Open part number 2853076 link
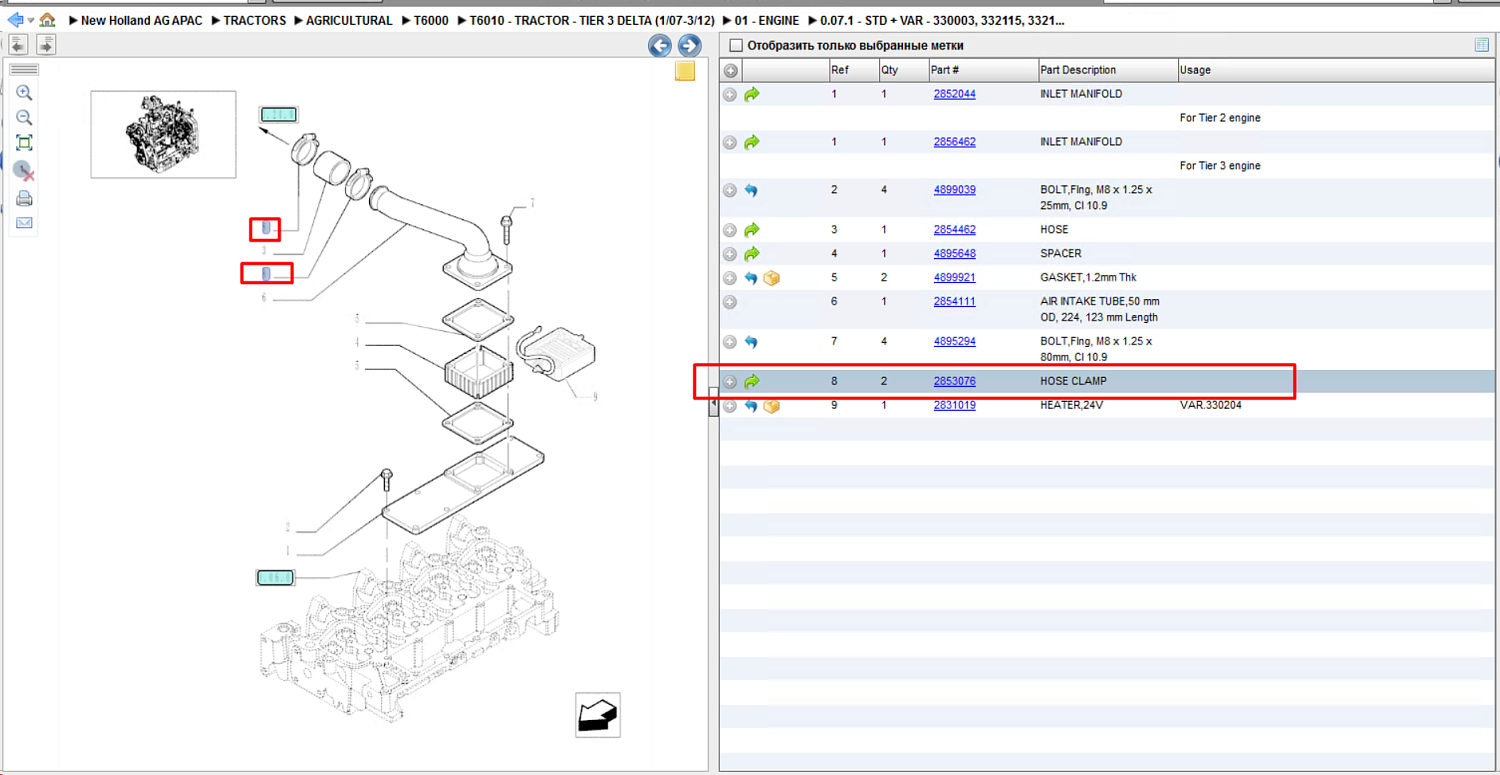This screenshot has height=775, width=1500. click(x=955, y=382)
